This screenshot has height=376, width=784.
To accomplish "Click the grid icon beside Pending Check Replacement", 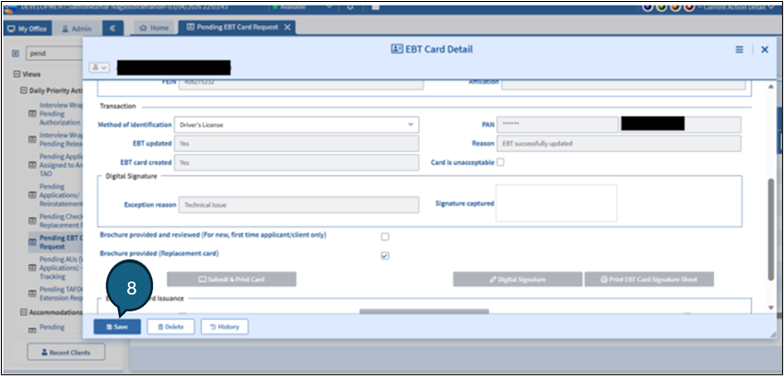I will (32, 220).
